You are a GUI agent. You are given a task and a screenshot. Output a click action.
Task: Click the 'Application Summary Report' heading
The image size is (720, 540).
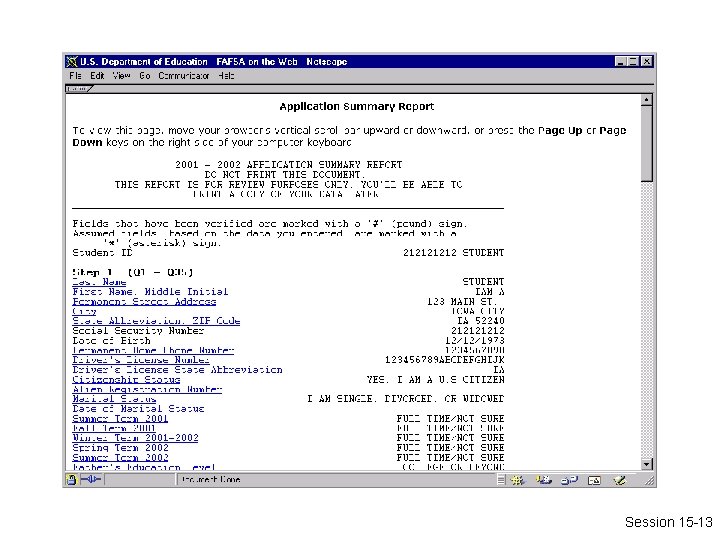[357, 107]
